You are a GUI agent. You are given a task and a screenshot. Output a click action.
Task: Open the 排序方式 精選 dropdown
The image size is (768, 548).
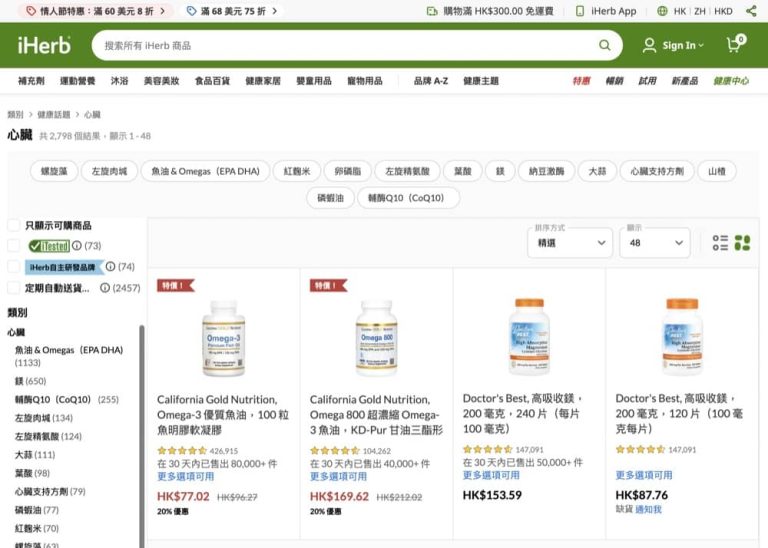570,242
